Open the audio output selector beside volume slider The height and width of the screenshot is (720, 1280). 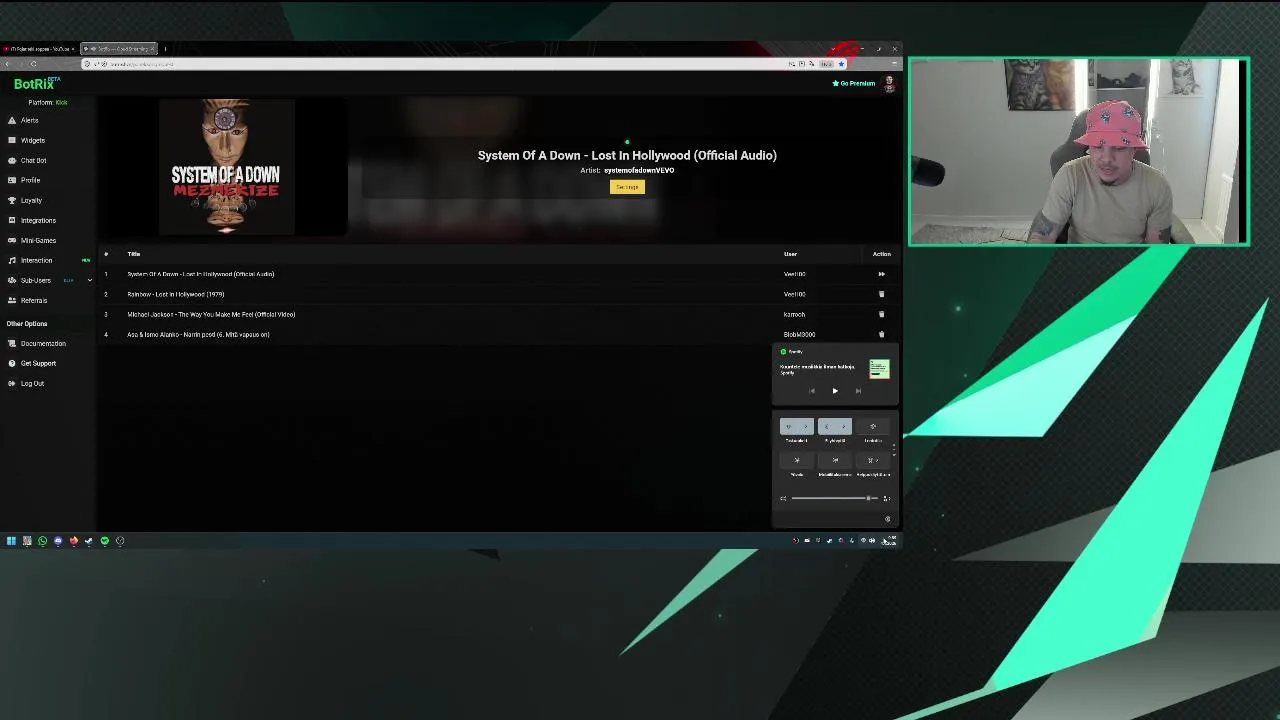pyautogui.click(x=886, y=498)
